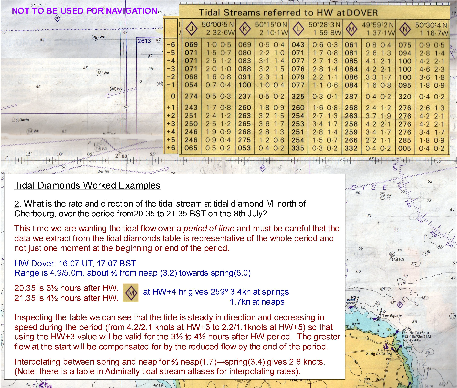Select the '+6' hour row label
457x388 pixels.
171,148
